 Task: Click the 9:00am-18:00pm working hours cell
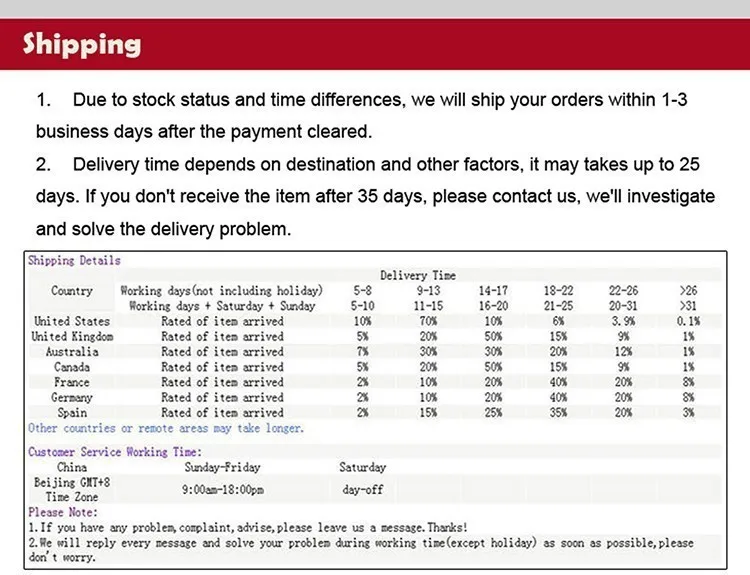[223, 489]
